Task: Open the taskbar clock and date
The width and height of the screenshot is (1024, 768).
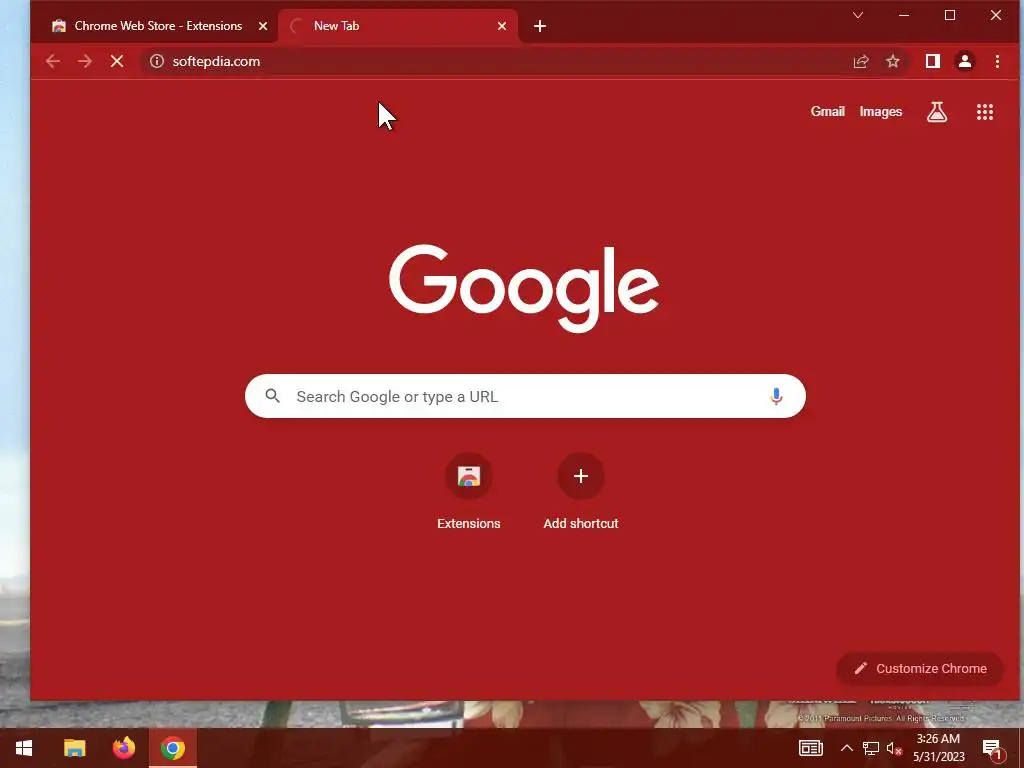Action: click(938, 748)
